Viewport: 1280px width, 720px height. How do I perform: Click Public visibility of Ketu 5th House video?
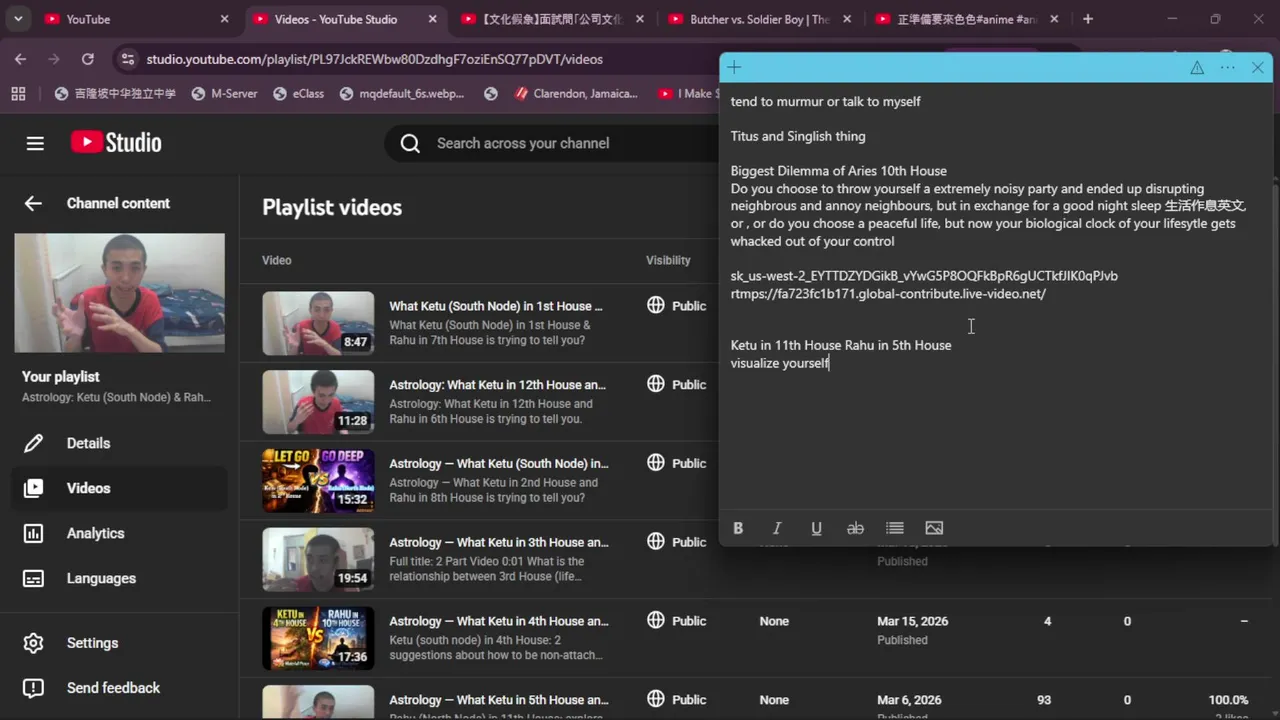tap(676, 700)
